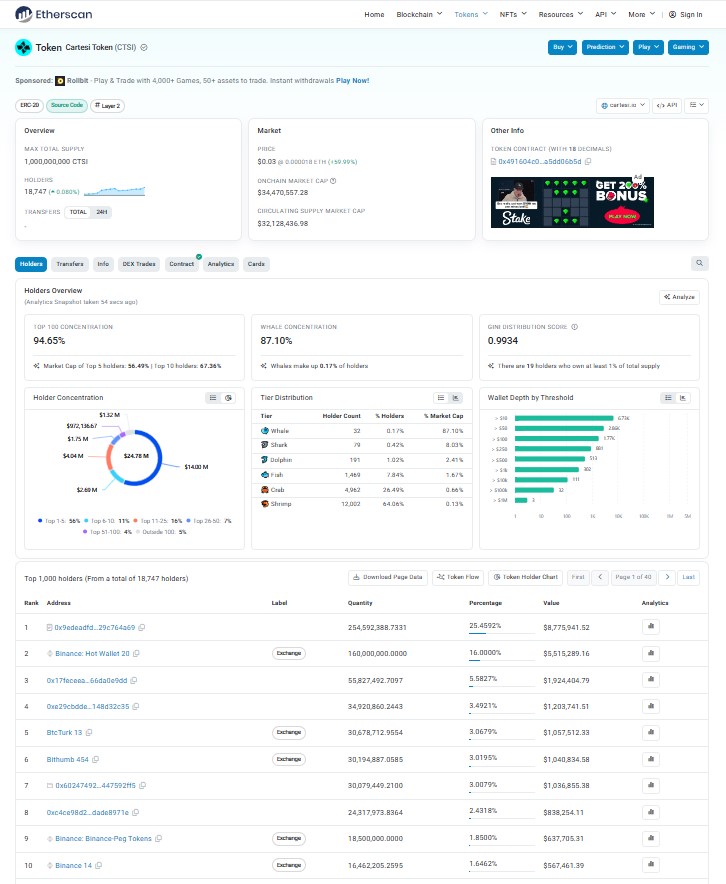Select TOTAL transfers toggle
726x884 pixels.
coord(78,213)
